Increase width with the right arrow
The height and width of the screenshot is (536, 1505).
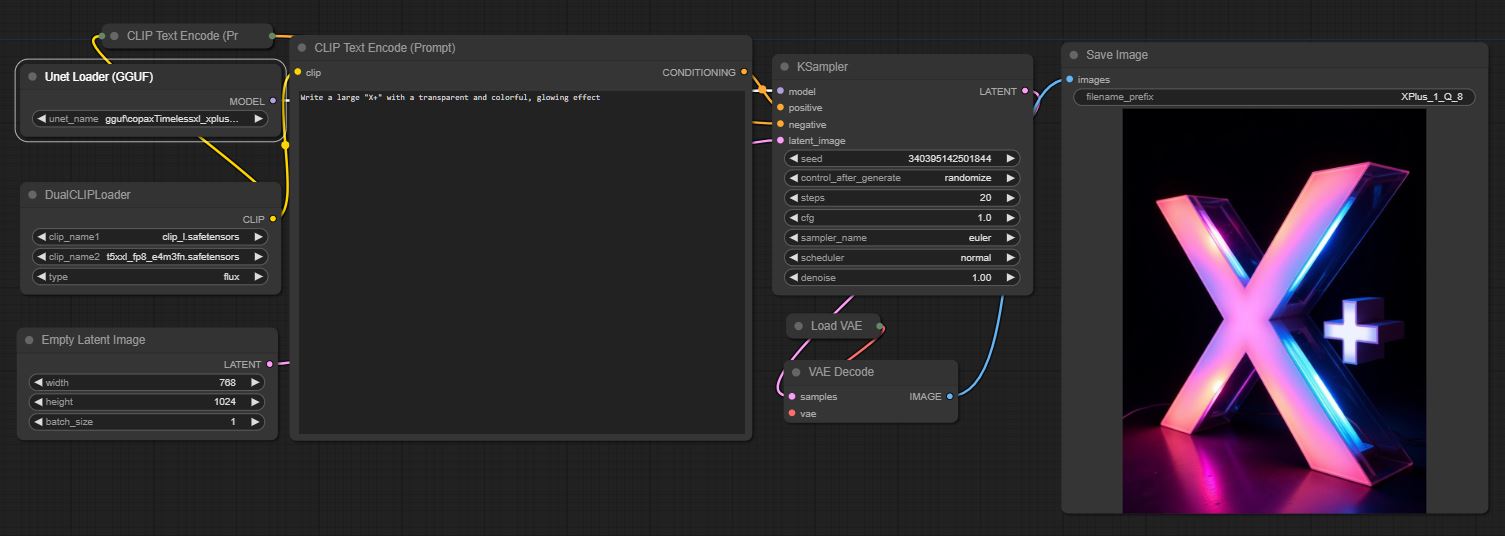coord(255,382)
